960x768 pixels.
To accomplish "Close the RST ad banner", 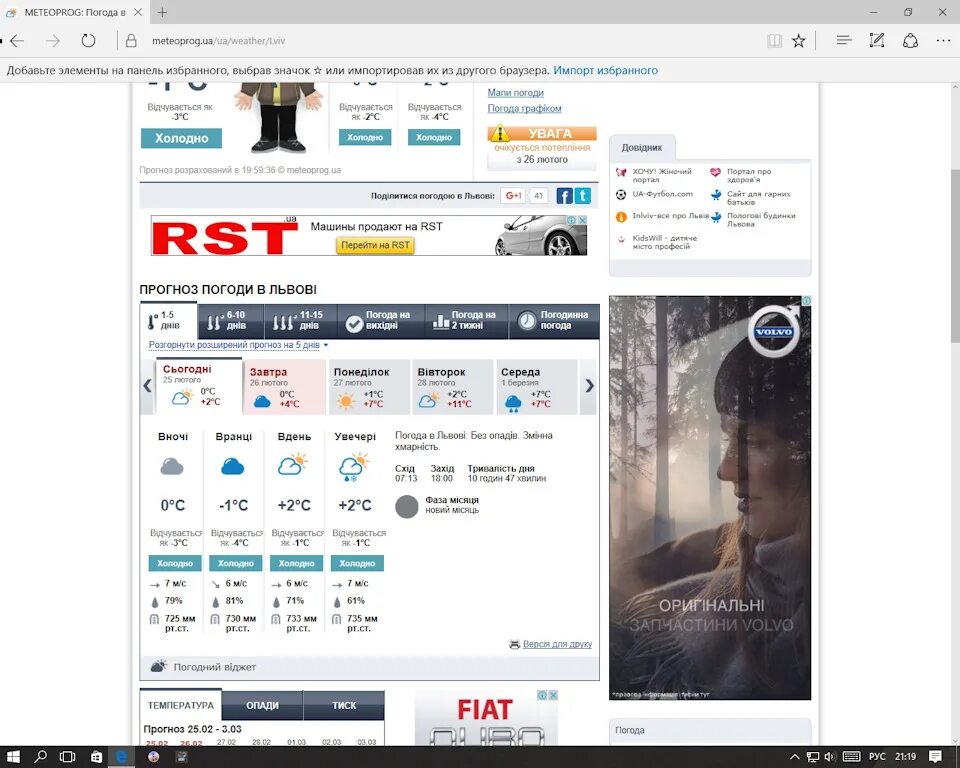I will [x=583, y=220].
